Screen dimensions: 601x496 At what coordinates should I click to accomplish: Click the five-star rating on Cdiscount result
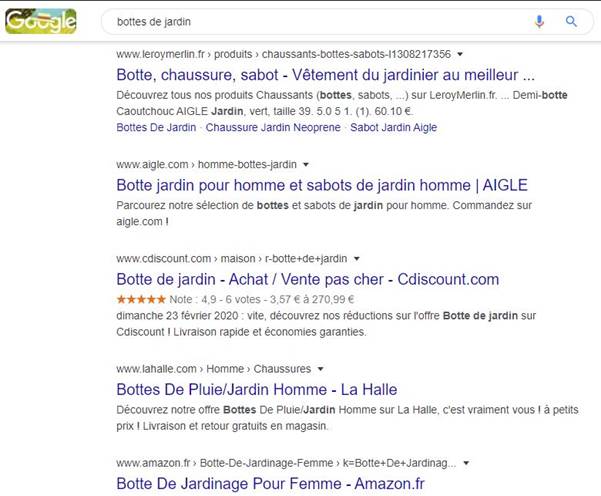click(141, 299)
